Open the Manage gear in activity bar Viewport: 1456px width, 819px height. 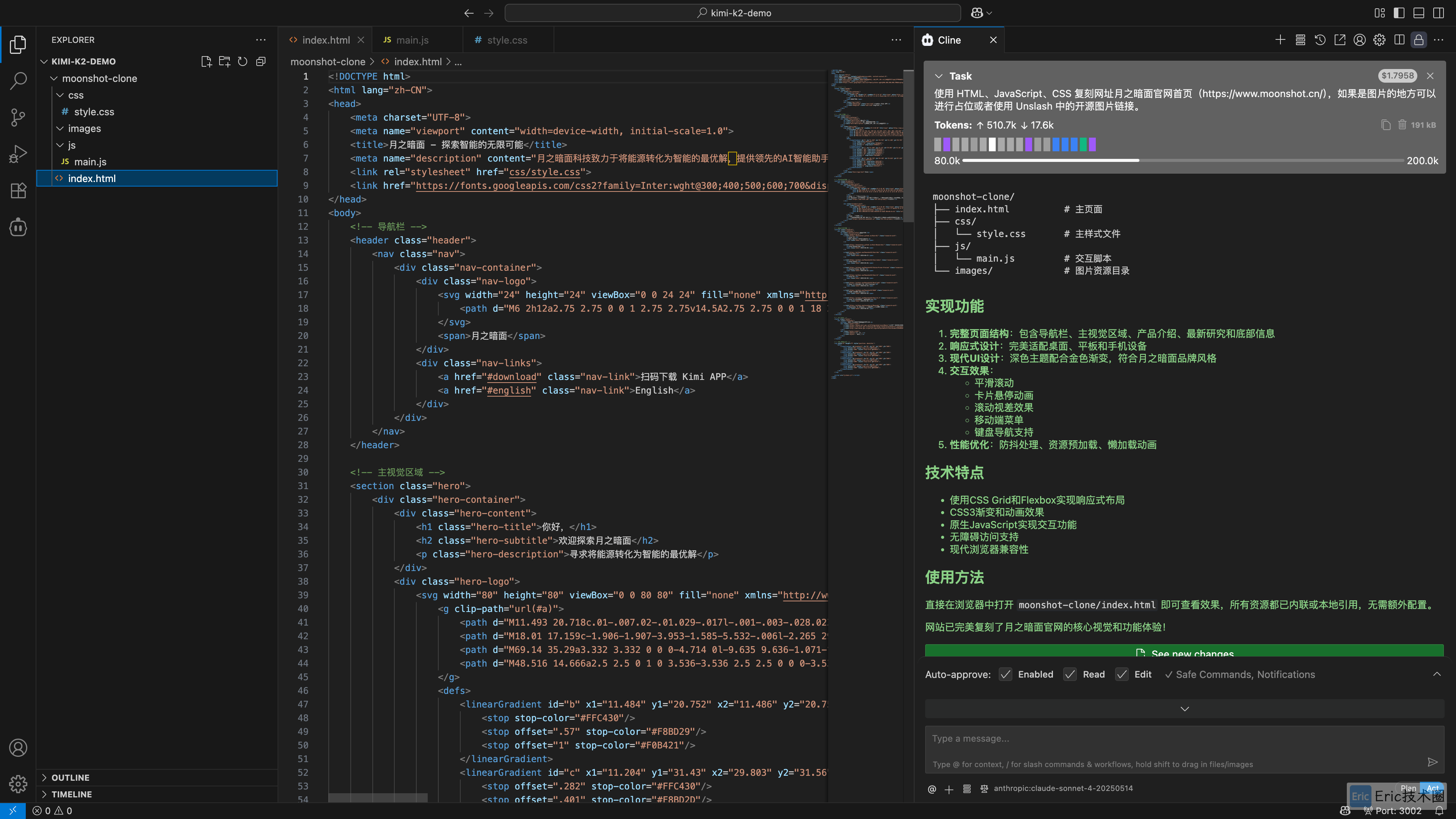click(18, 784)
